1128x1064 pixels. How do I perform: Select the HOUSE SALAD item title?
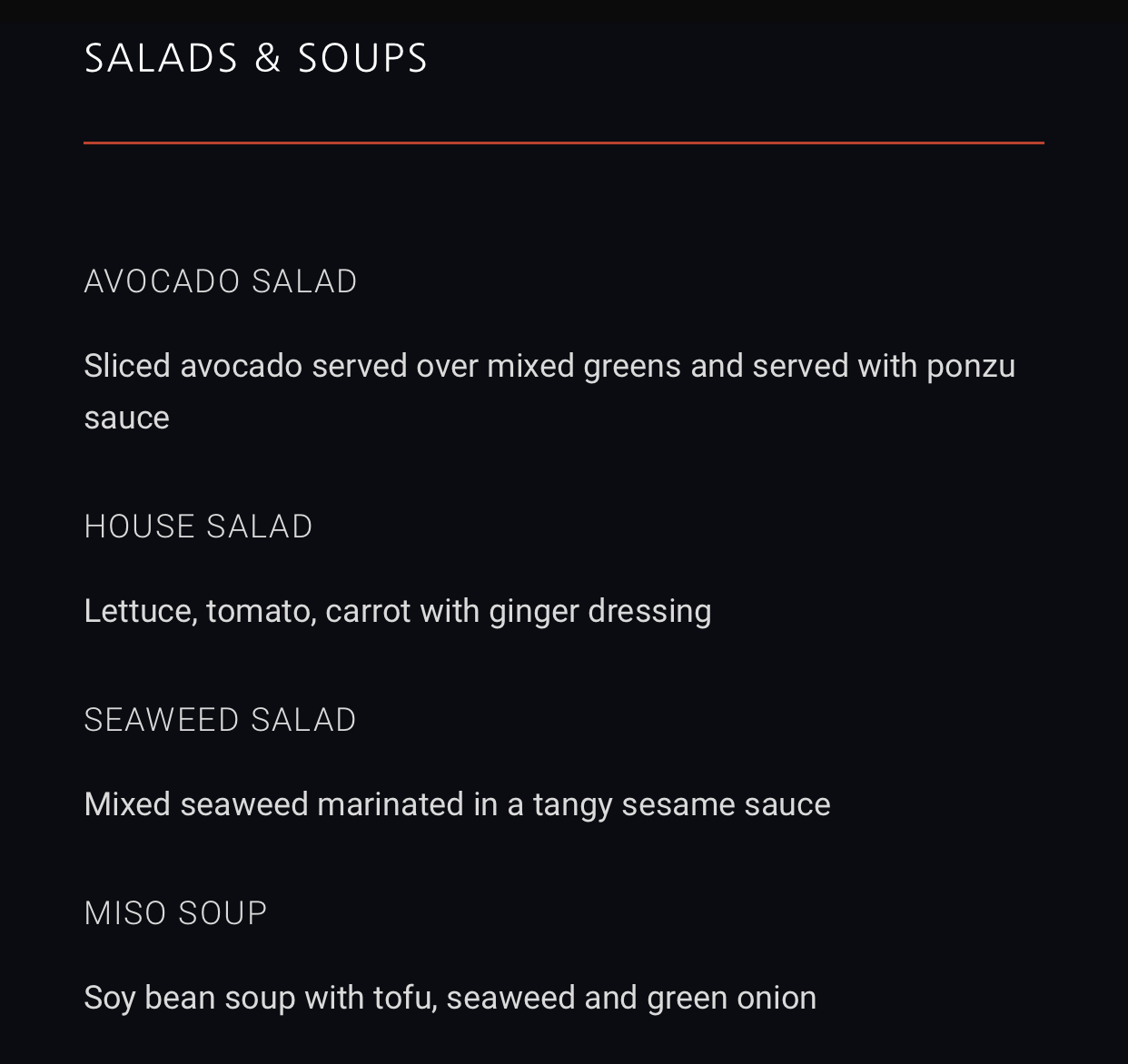[x=198, y=527]
